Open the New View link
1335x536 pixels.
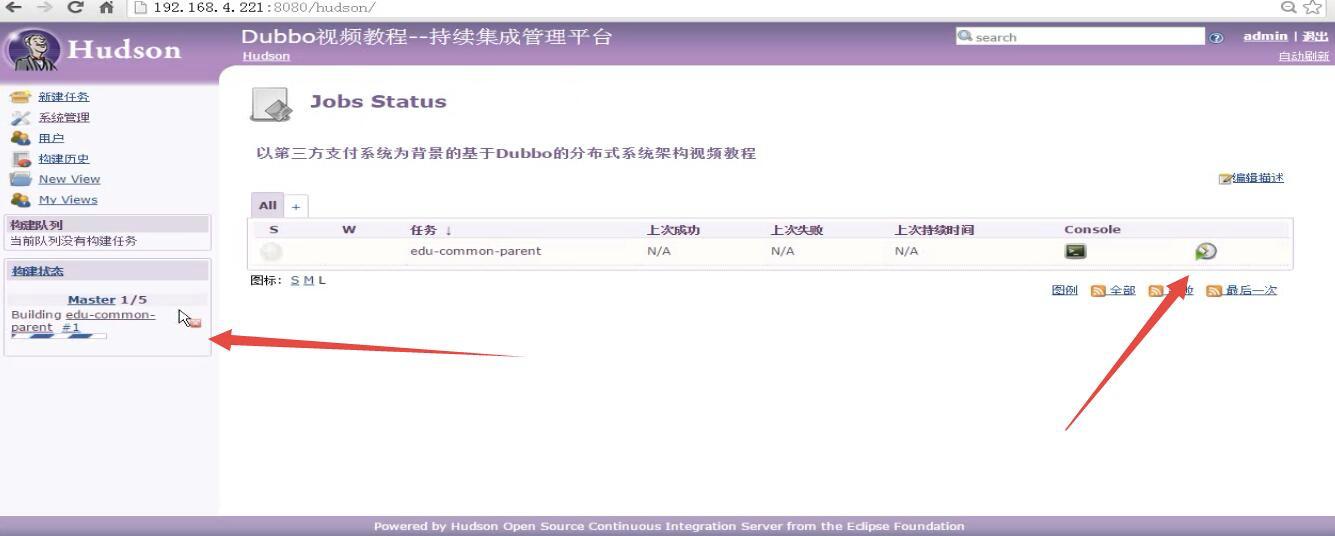(69, 179)
